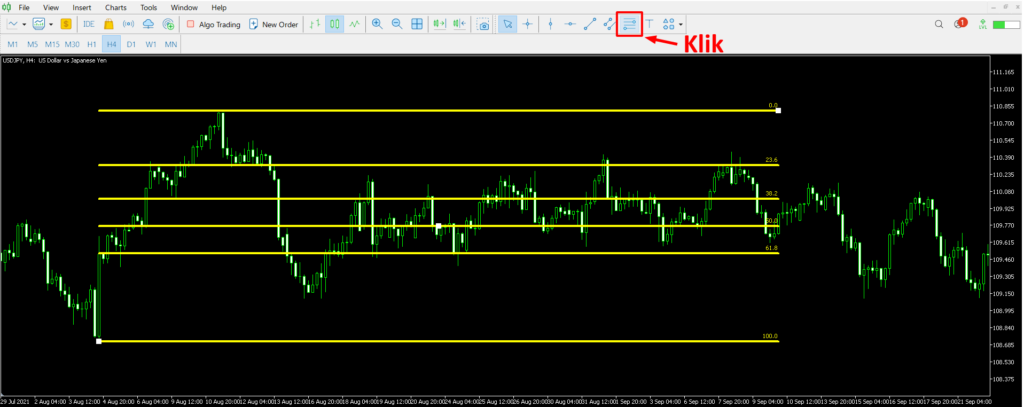Switch chart to line chart display
1024x407 pixels.
tap(354, 24)
